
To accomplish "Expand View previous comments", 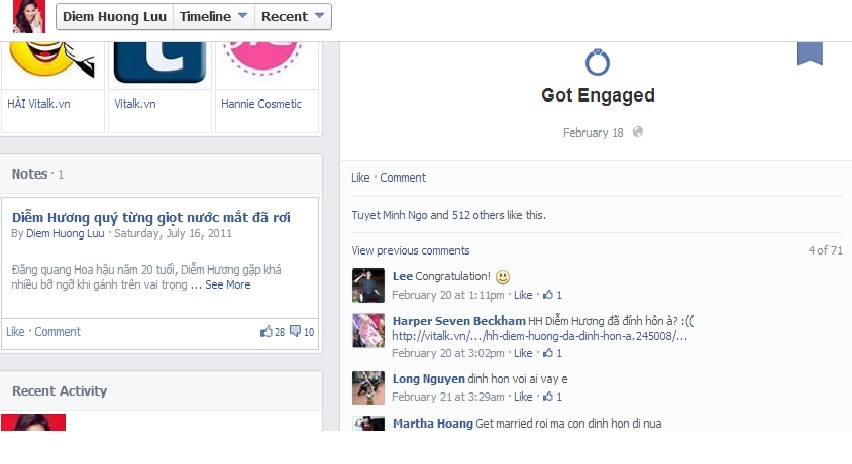I will [410, 250].
